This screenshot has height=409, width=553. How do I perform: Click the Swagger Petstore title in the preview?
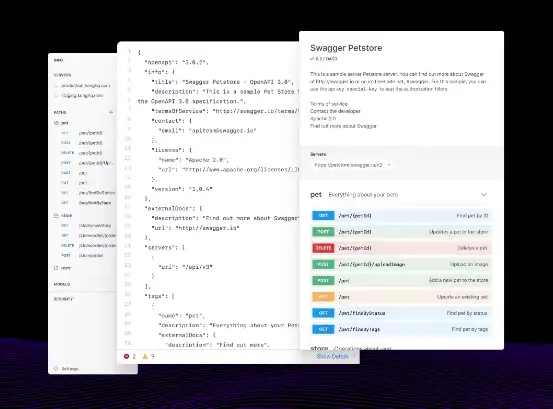coord(346,48)
